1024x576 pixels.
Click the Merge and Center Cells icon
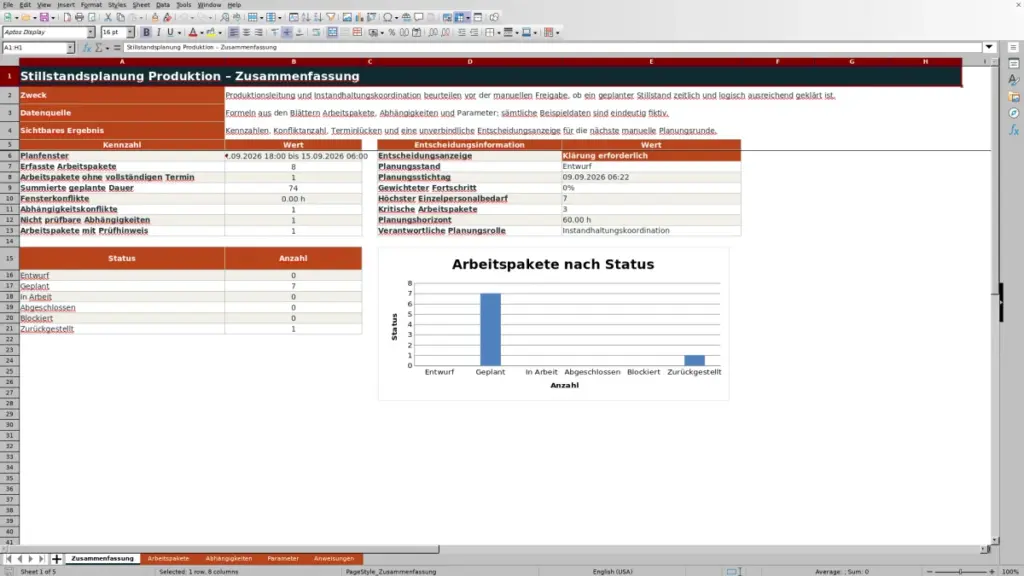pyautogui.click(x=332, y=32)
